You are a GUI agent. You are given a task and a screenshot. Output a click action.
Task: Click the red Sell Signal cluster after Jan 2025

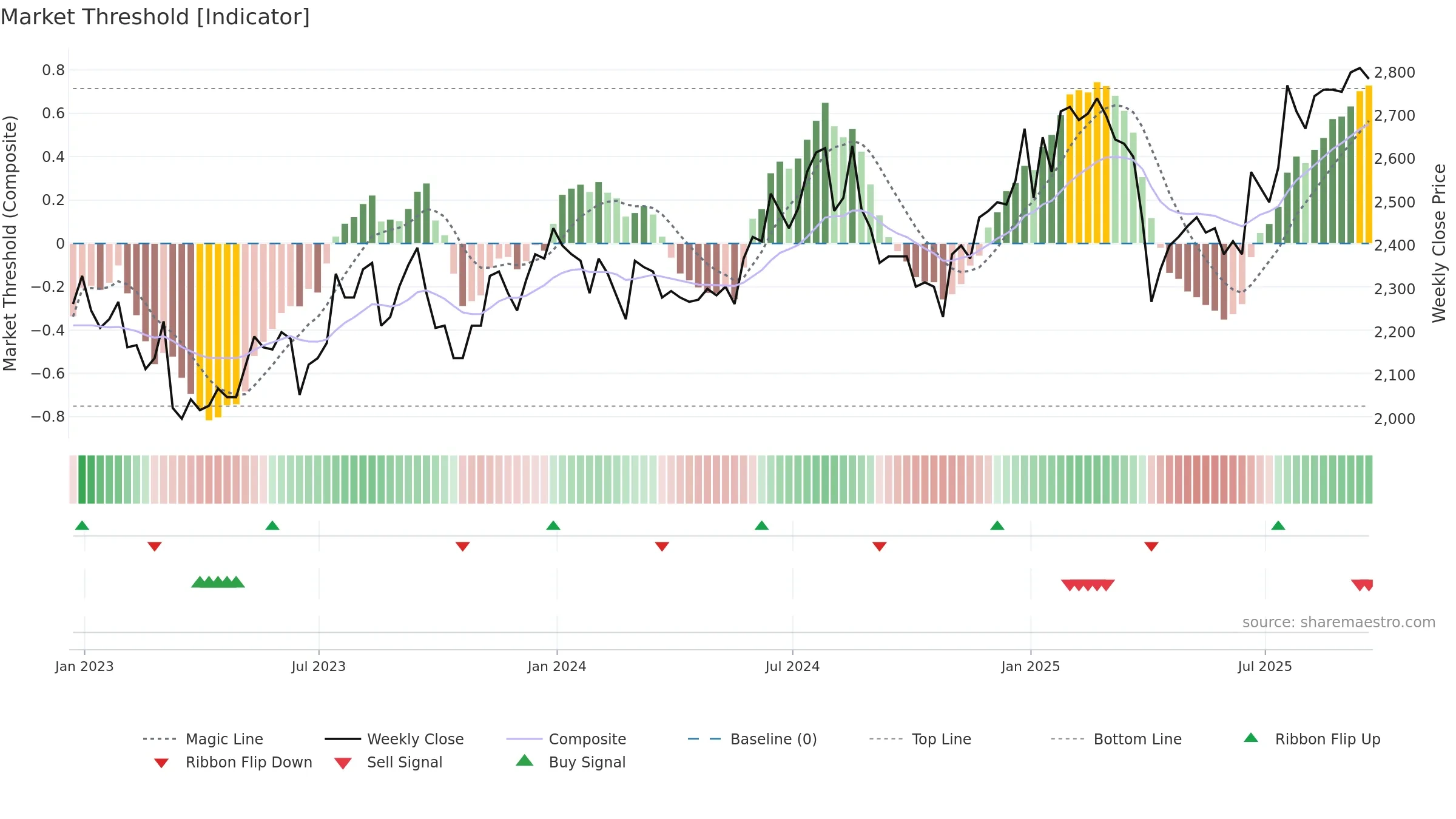1088,585
